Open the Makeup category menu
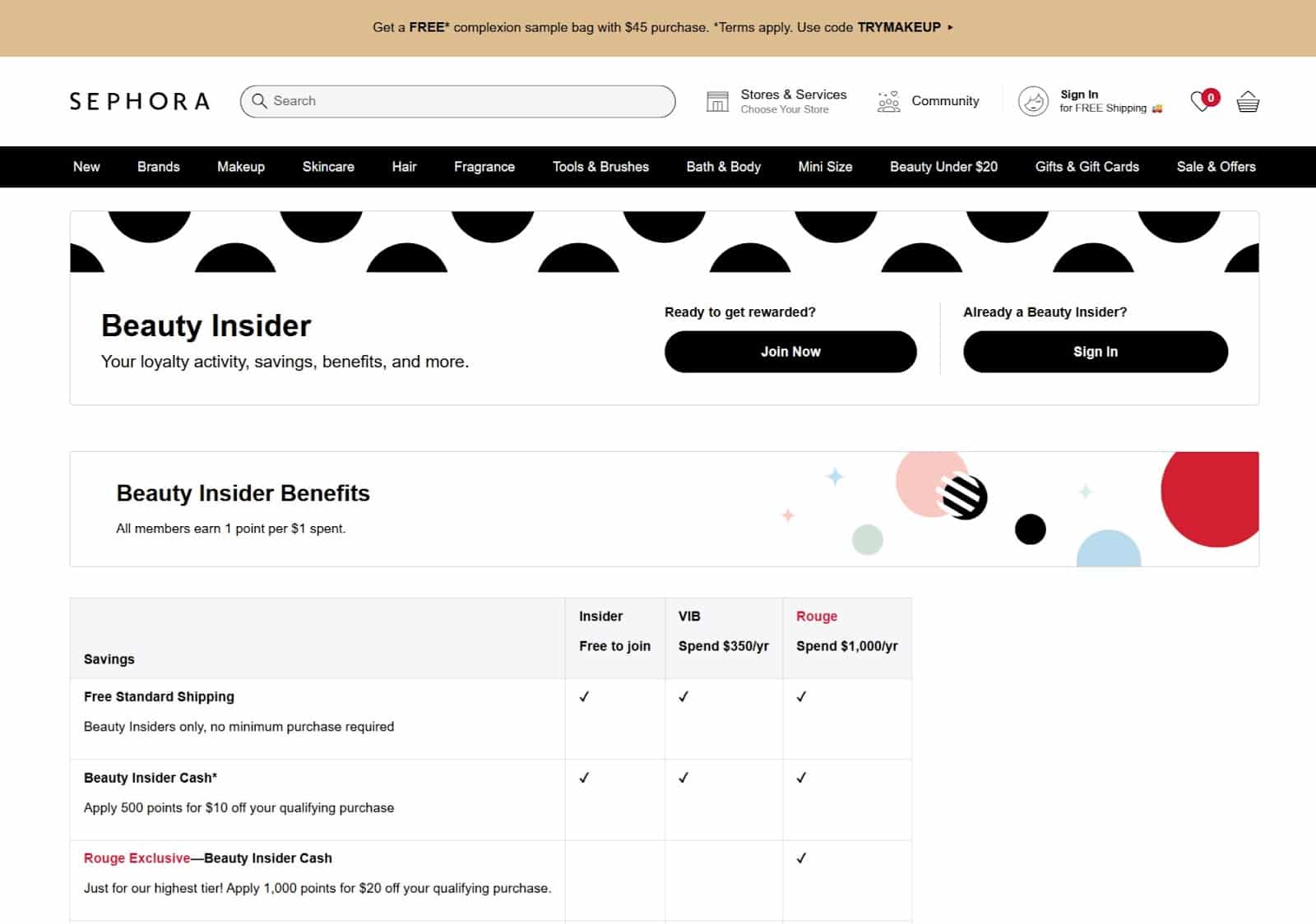Viewport: 1316px width, 924px height. click(240, 167)
